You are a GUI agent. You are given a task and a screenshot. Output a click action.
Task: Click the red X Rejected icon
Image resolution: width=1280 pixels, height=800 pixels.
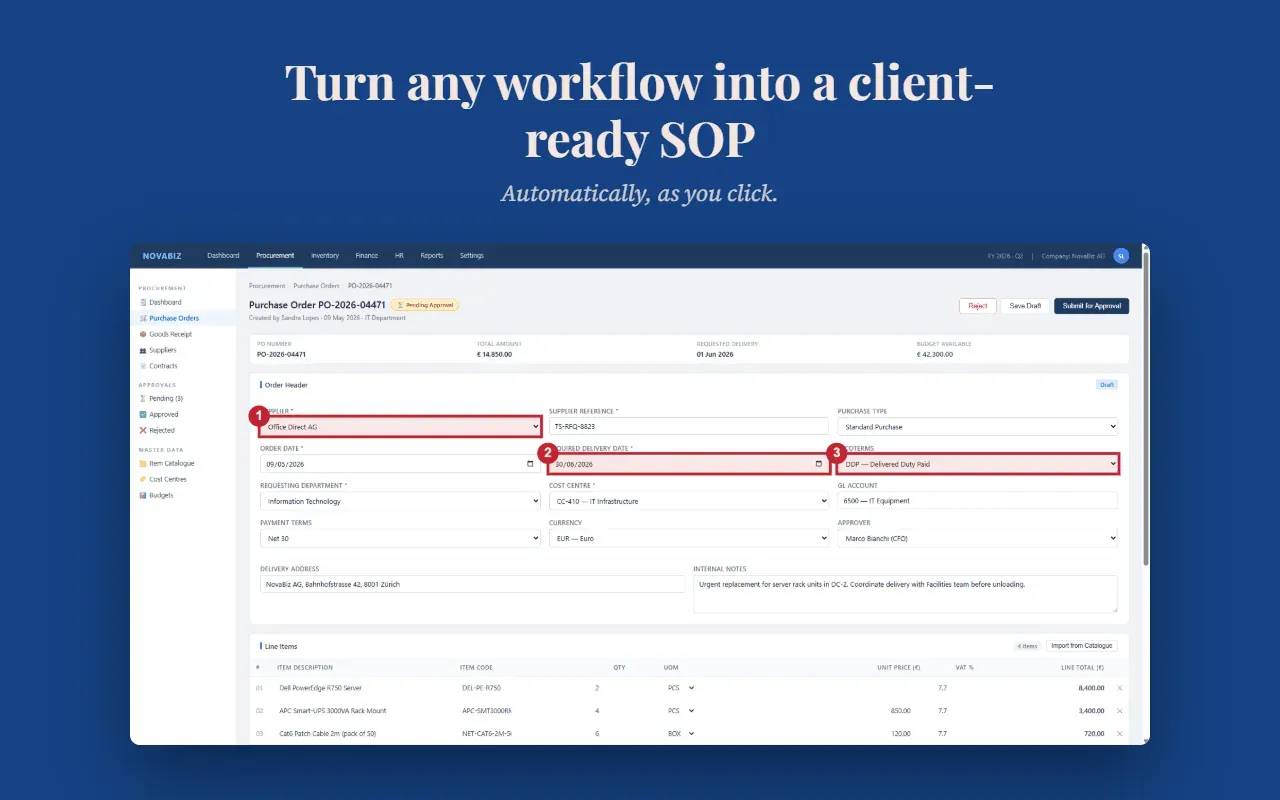(143, 430)
